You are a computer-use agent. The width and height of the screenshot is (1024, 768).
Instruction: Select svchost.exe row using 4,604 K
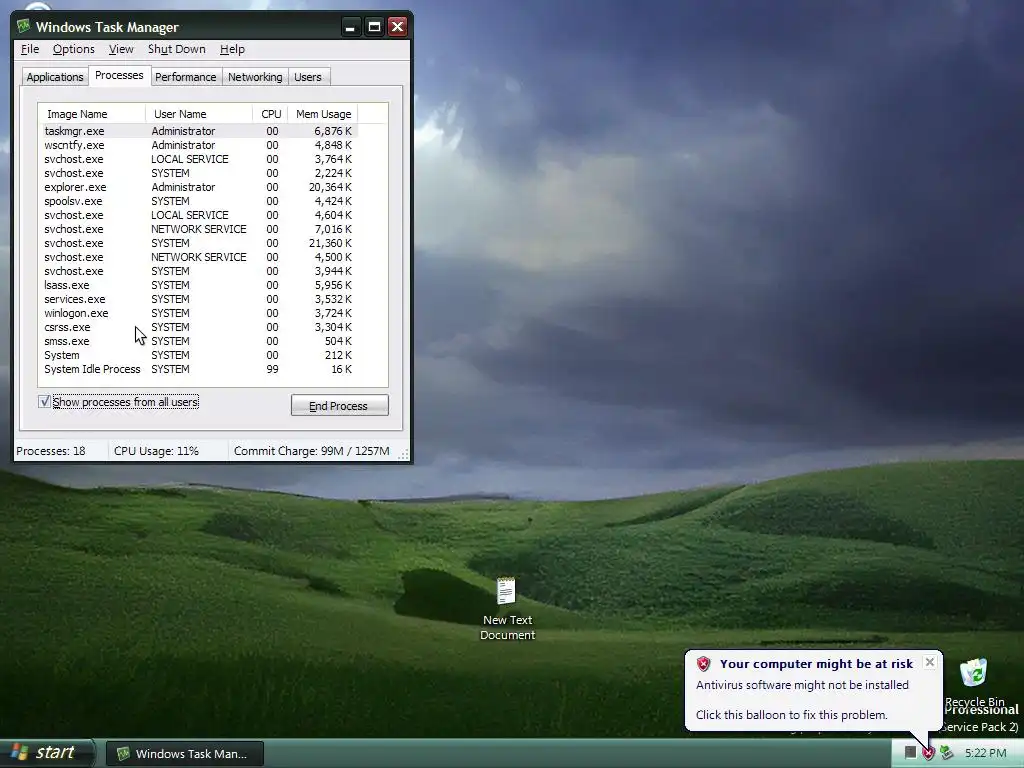coord(199,215)
